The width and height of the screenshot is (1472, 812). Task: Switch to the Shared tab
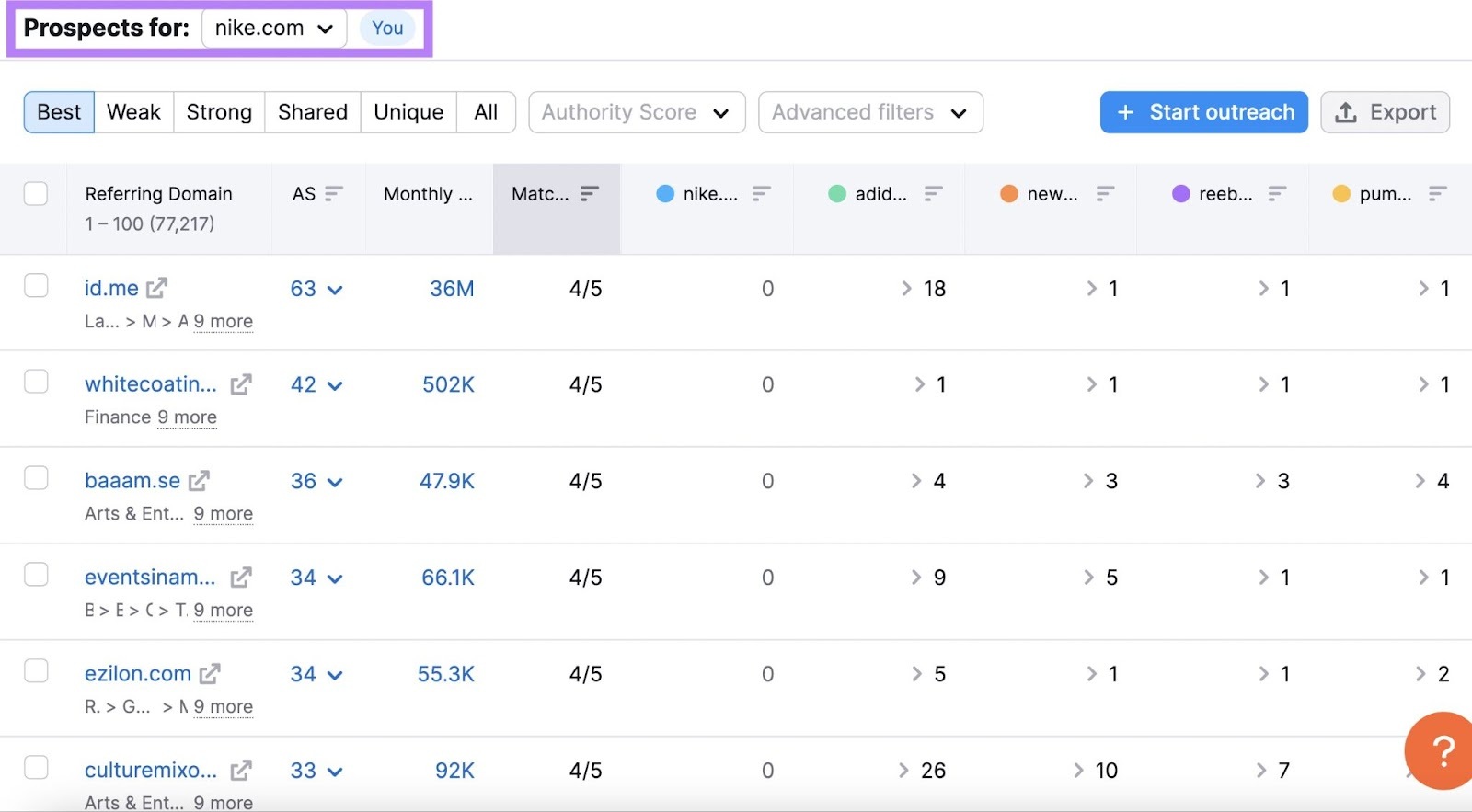tap(313, 112)
